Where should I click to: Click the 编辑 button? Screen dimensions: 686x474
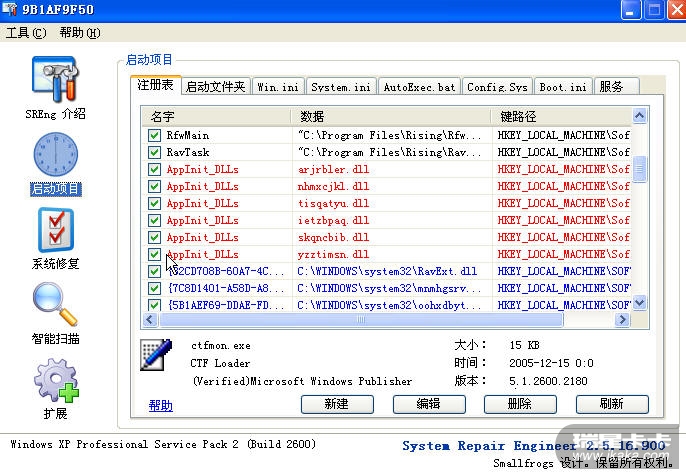(429, 404)
